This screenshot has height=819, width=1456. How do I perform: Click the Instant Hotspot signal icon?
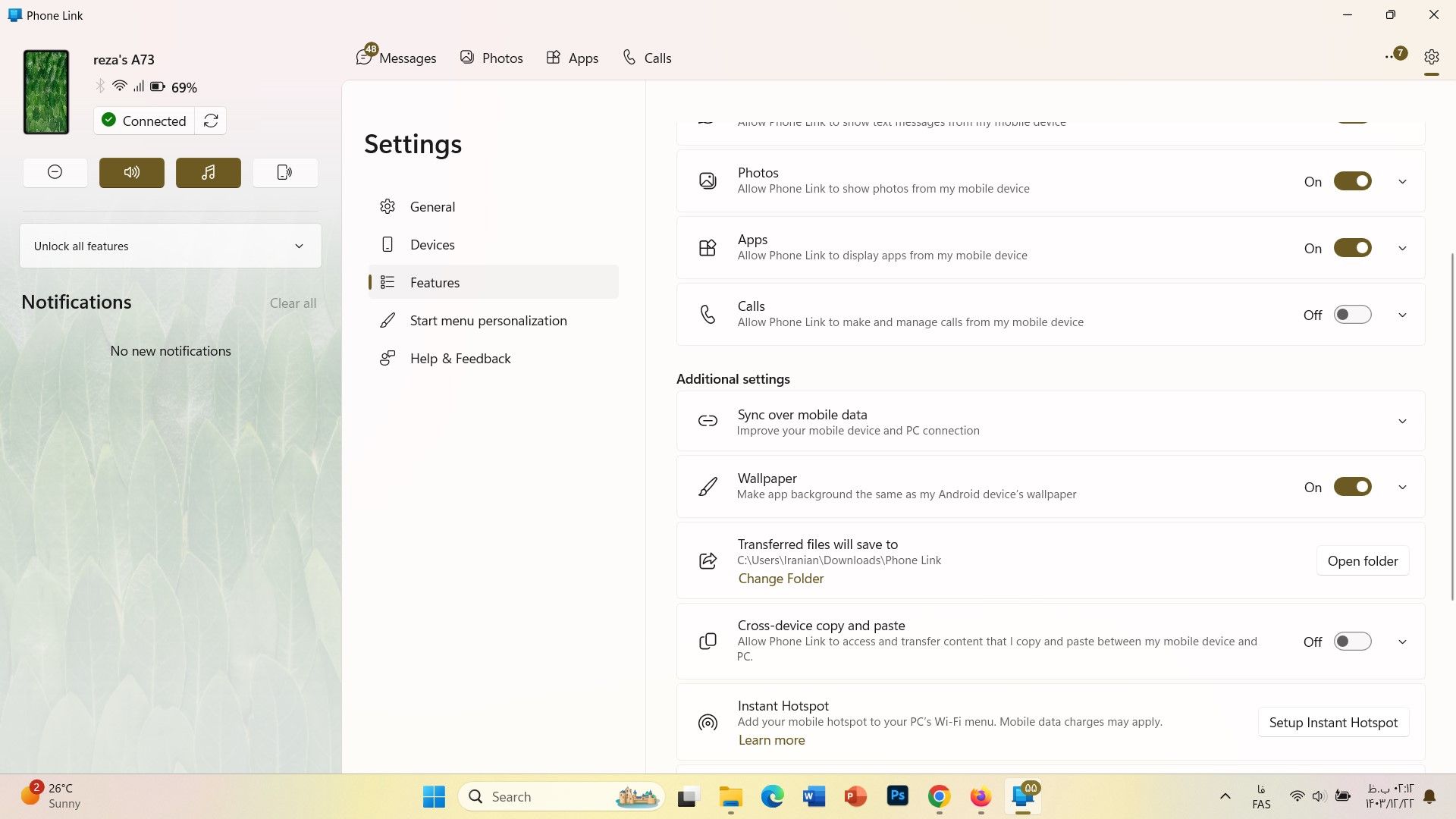[x=708, y=723]
